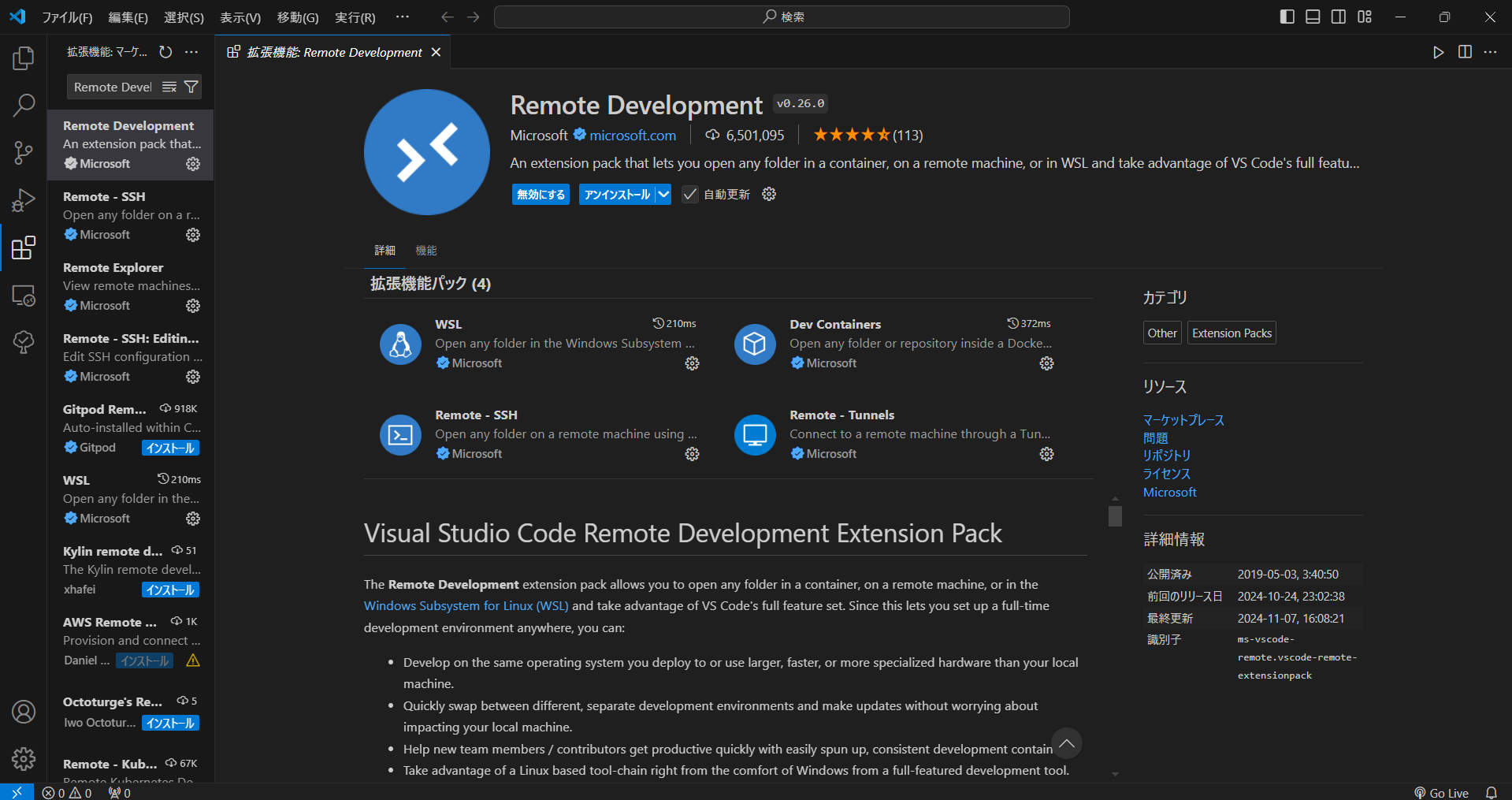
Task: Open the Extensions view icon
Action: pyautogui.click(x=24, y=247)
